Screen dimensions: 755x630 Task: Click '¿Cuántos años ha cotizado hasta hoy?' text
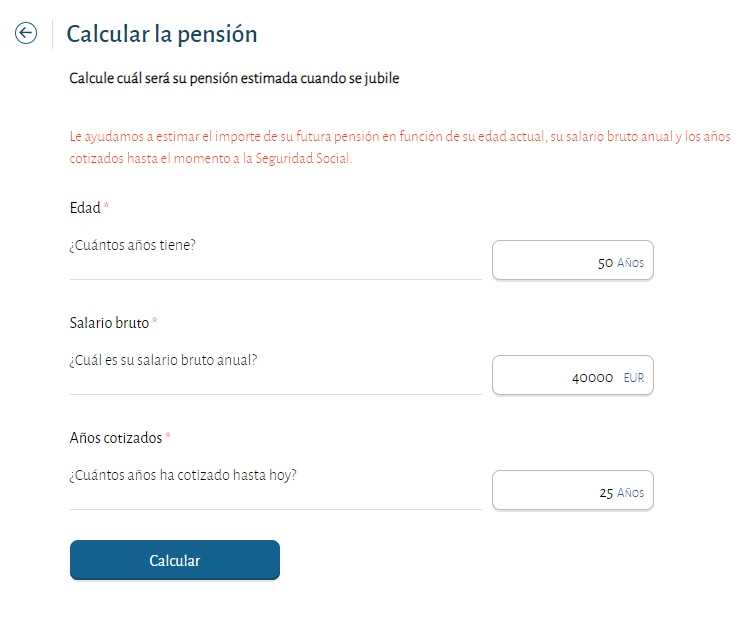point(183,473)
